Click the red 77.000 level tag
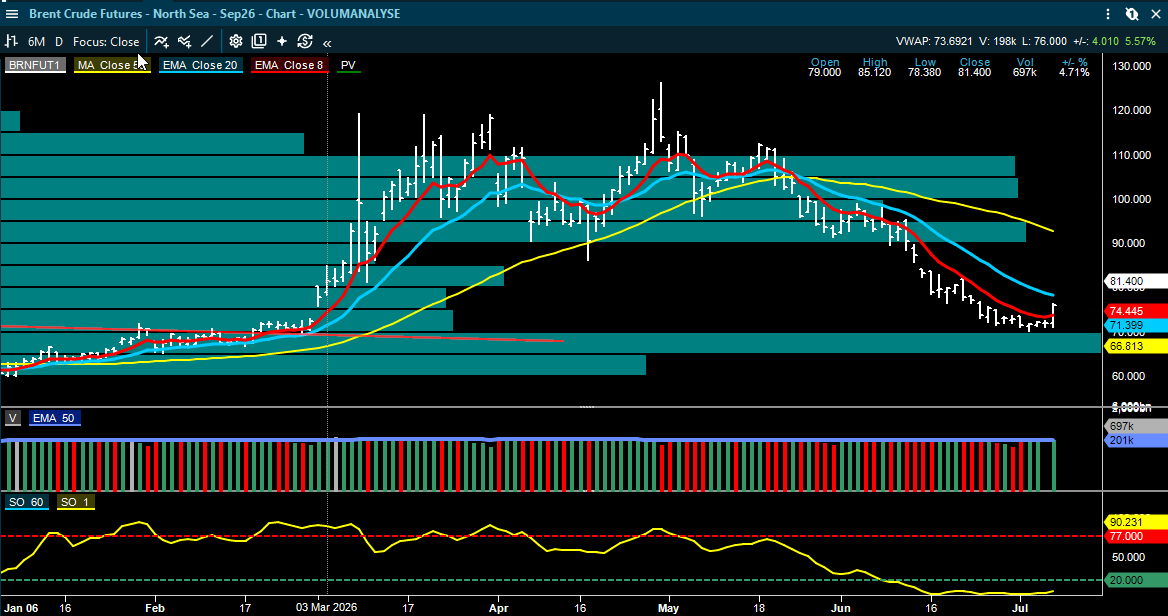Screen dimensions: 1168x616 coord(1135,536)
